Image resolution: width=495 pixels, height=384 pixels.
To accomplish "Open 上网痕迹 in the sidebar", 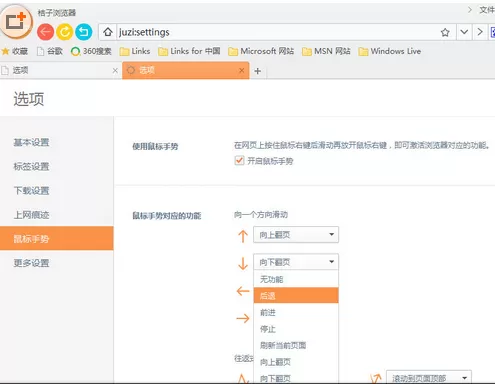I will coord(31,215).
